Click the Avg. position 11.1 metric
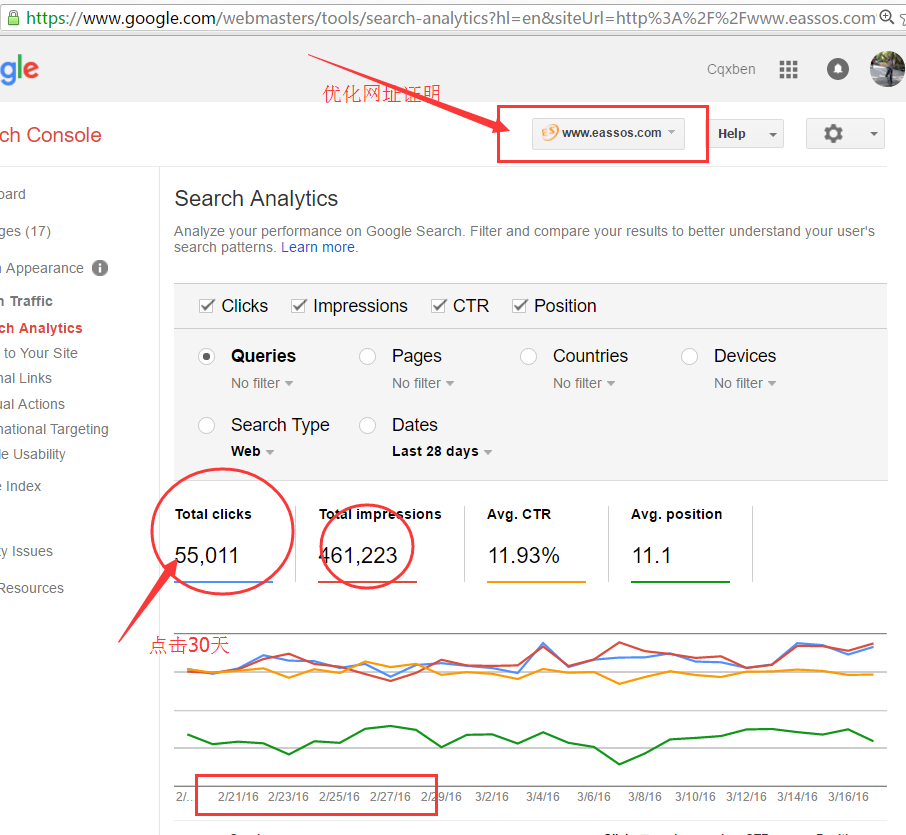The width and height of the screenshot is (906, 835). tap(680, 544)
